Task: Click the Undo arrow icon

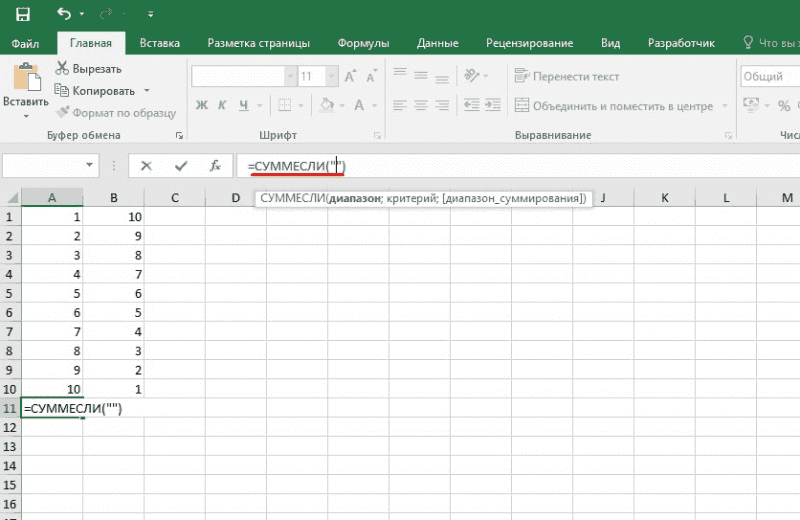Action: (65, 14)
